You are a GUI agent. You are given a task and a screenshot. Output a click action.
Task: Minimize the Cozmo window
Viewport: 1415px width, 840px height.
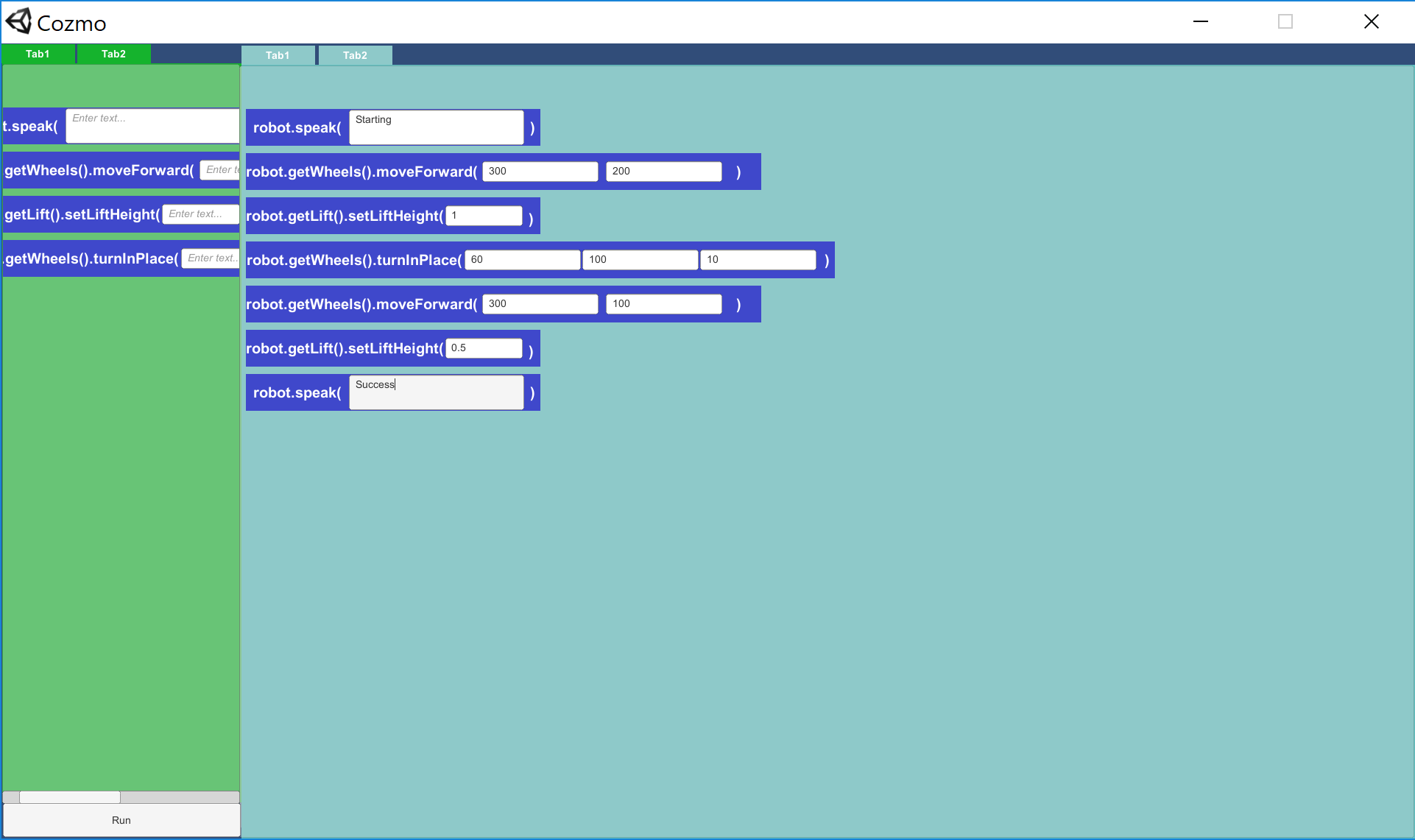coord(1201,21)
